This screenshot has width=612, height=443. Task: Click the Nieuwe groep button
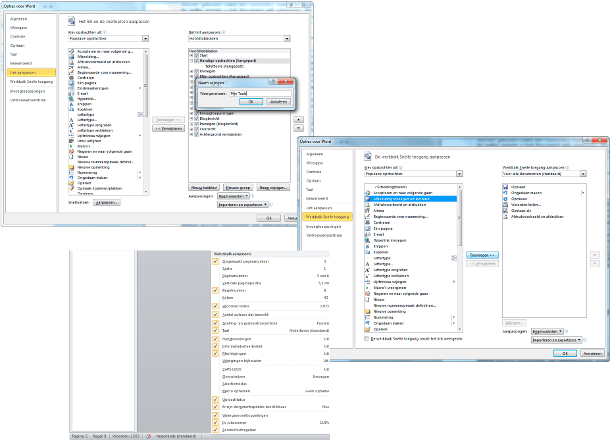(238, 188)
